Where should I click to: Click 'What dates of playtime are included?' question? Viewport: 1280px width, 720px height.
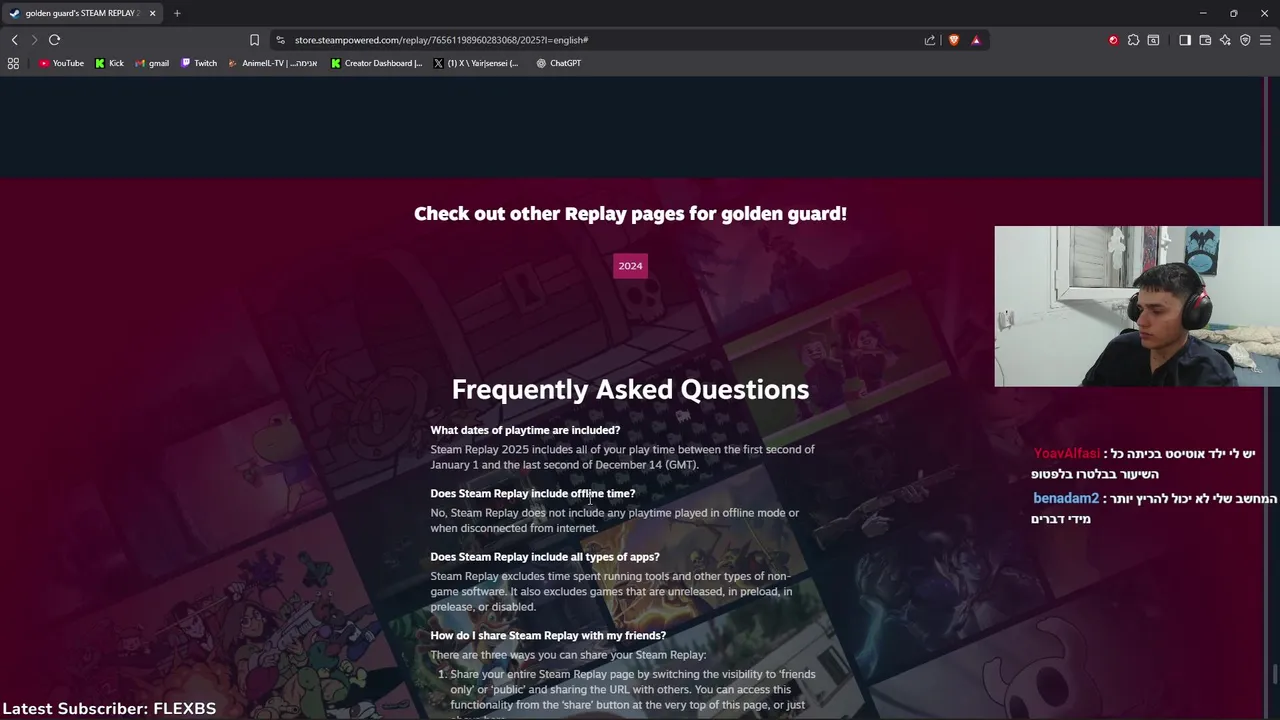click(525, 430)
